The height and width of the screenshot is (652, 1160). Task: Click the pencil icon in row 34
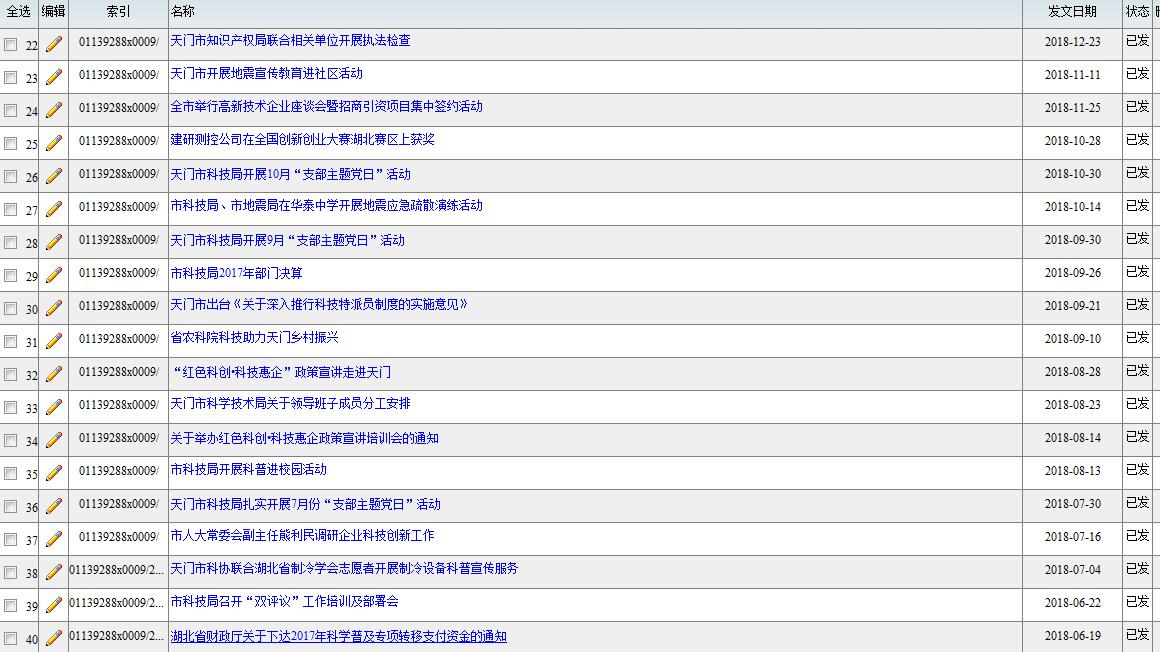(x=54, y=440)
